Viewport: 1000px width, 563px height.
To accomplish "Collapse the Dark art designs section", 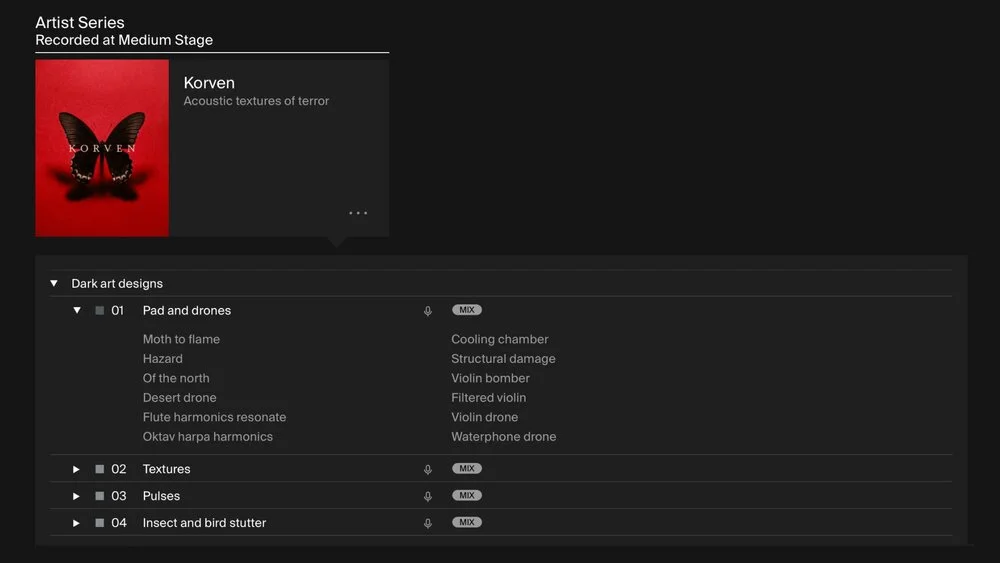I will tap(54, 283).
